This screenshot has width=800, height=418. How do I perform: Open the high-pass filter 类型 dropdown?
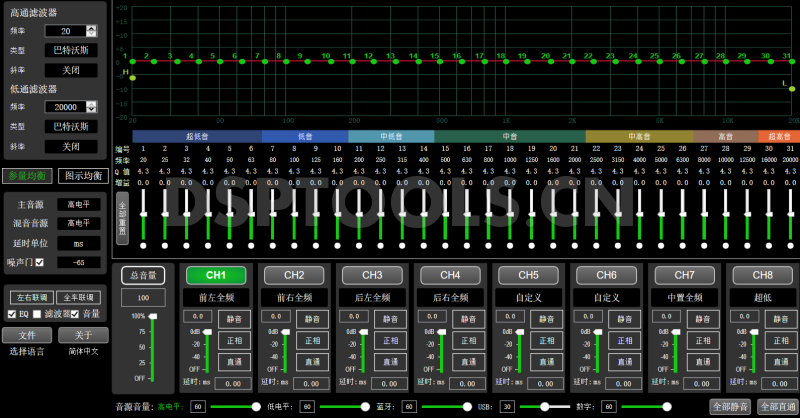pyautogui.click(x=69, y=49)
